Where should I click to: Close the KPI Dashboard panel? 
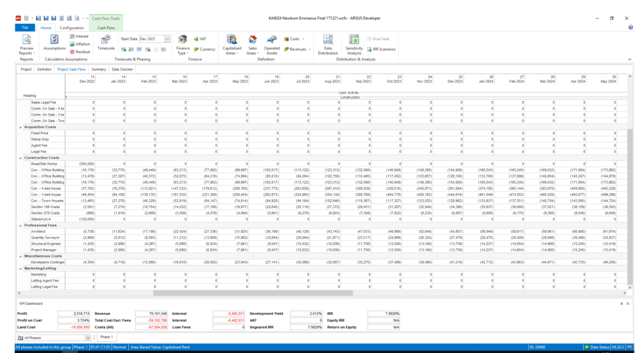628,304
